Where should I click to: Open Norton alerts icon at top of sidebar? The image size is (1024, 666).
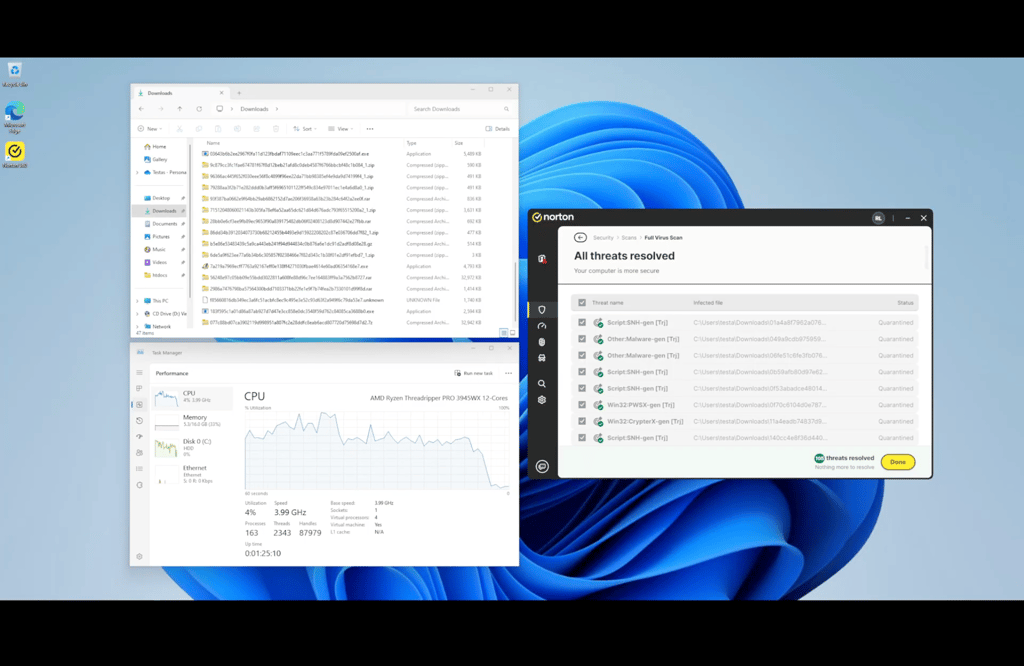tap(542, 259)
